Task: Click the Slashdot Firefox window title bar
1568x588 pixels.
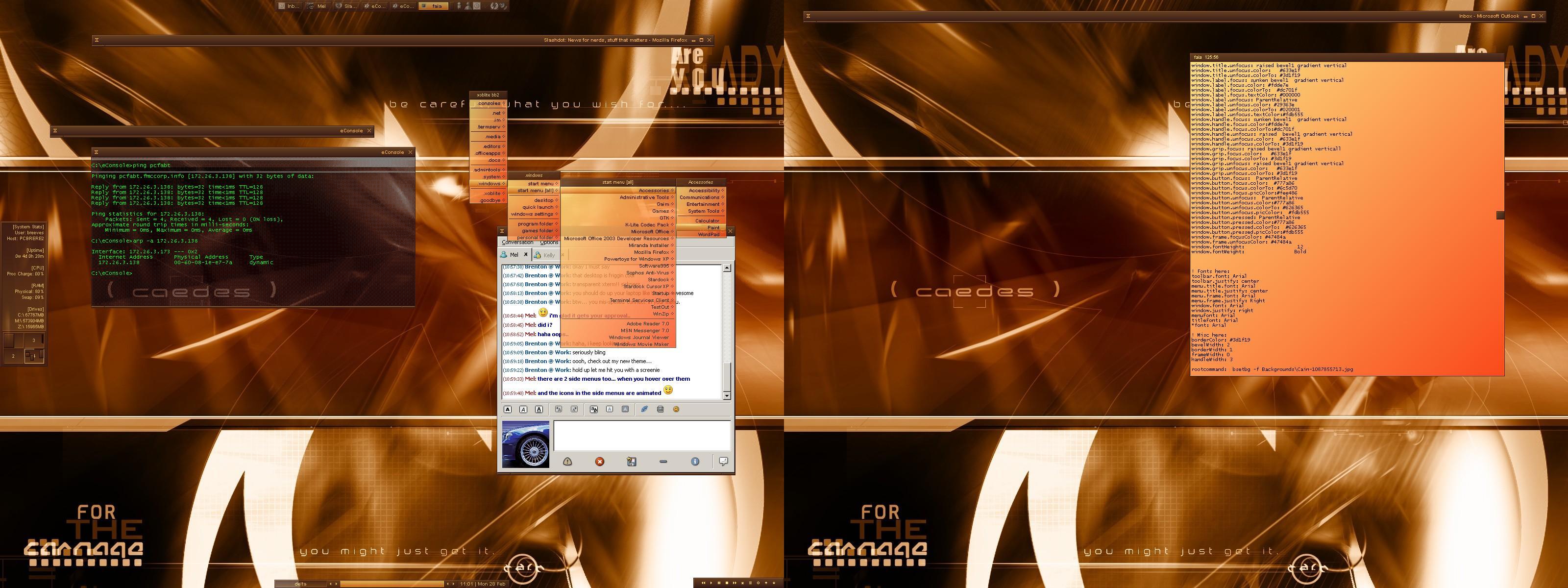Action: [402, 40]
